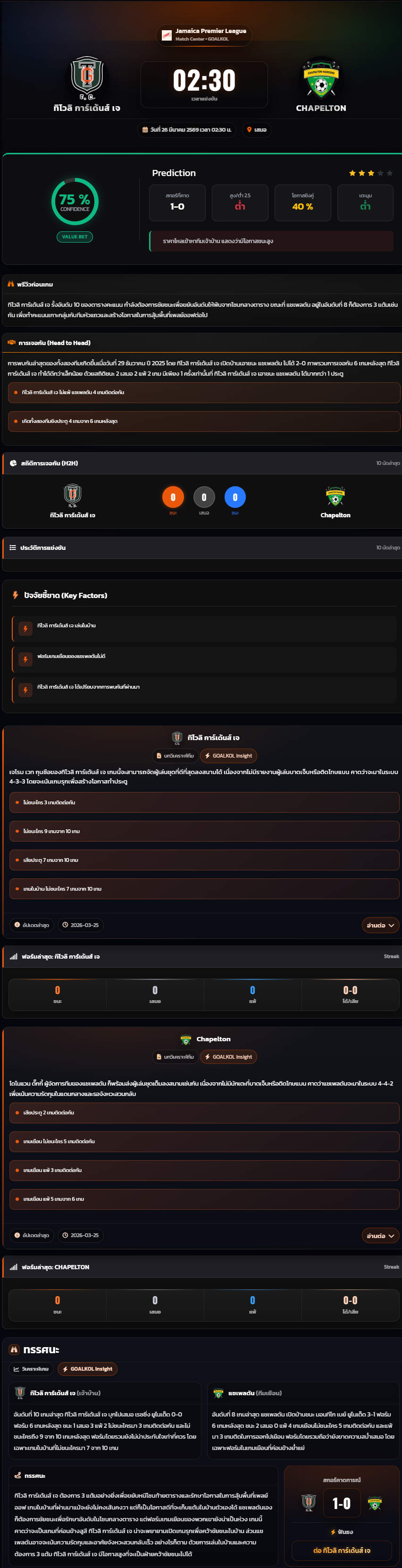Click the calendar icon beside the match date

145,130
